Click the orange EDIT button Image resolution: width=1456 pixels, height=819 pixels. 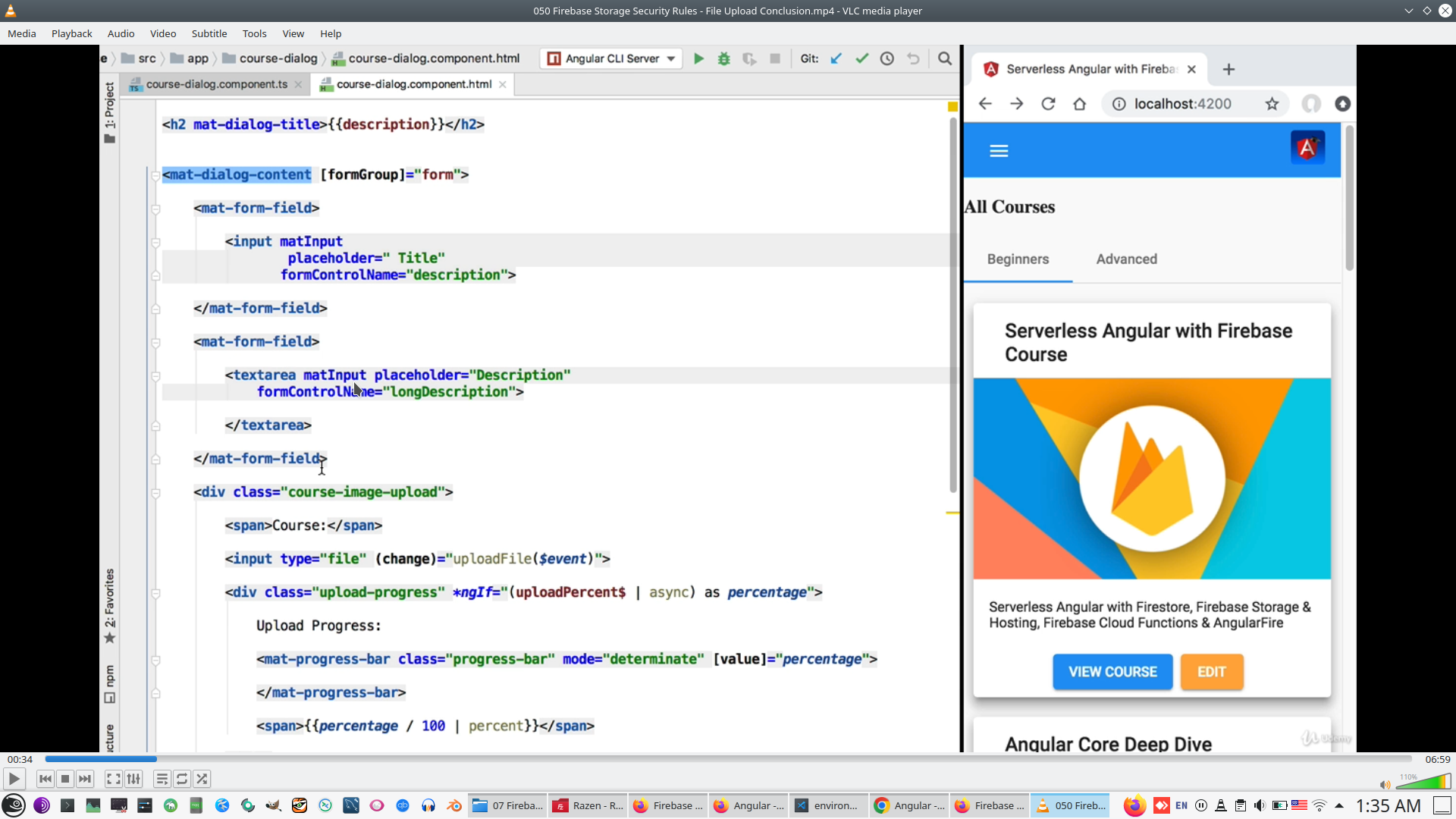point(1212,672)
